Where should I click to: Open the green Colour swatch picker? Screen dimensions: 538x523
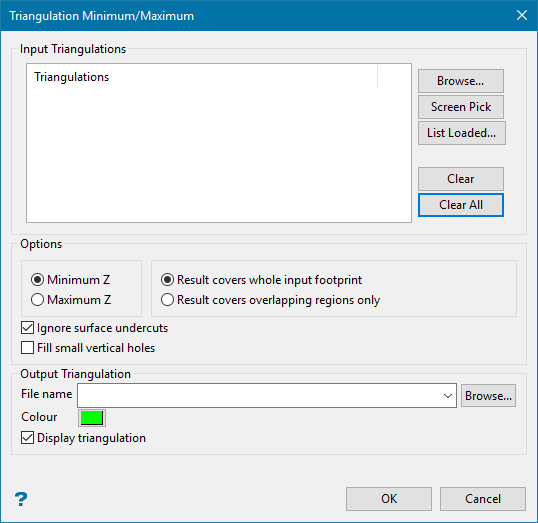coord(92,418)
